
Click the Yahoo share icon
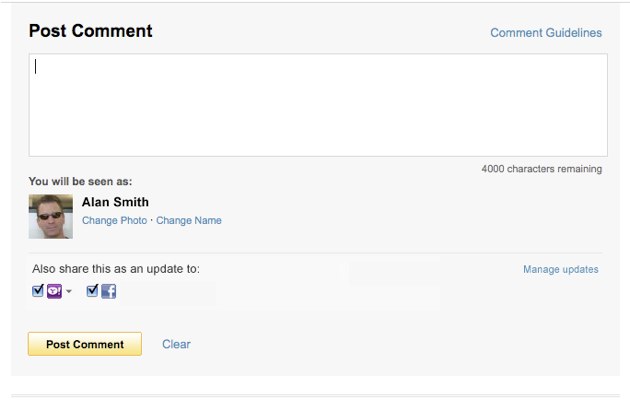[54, 291]
